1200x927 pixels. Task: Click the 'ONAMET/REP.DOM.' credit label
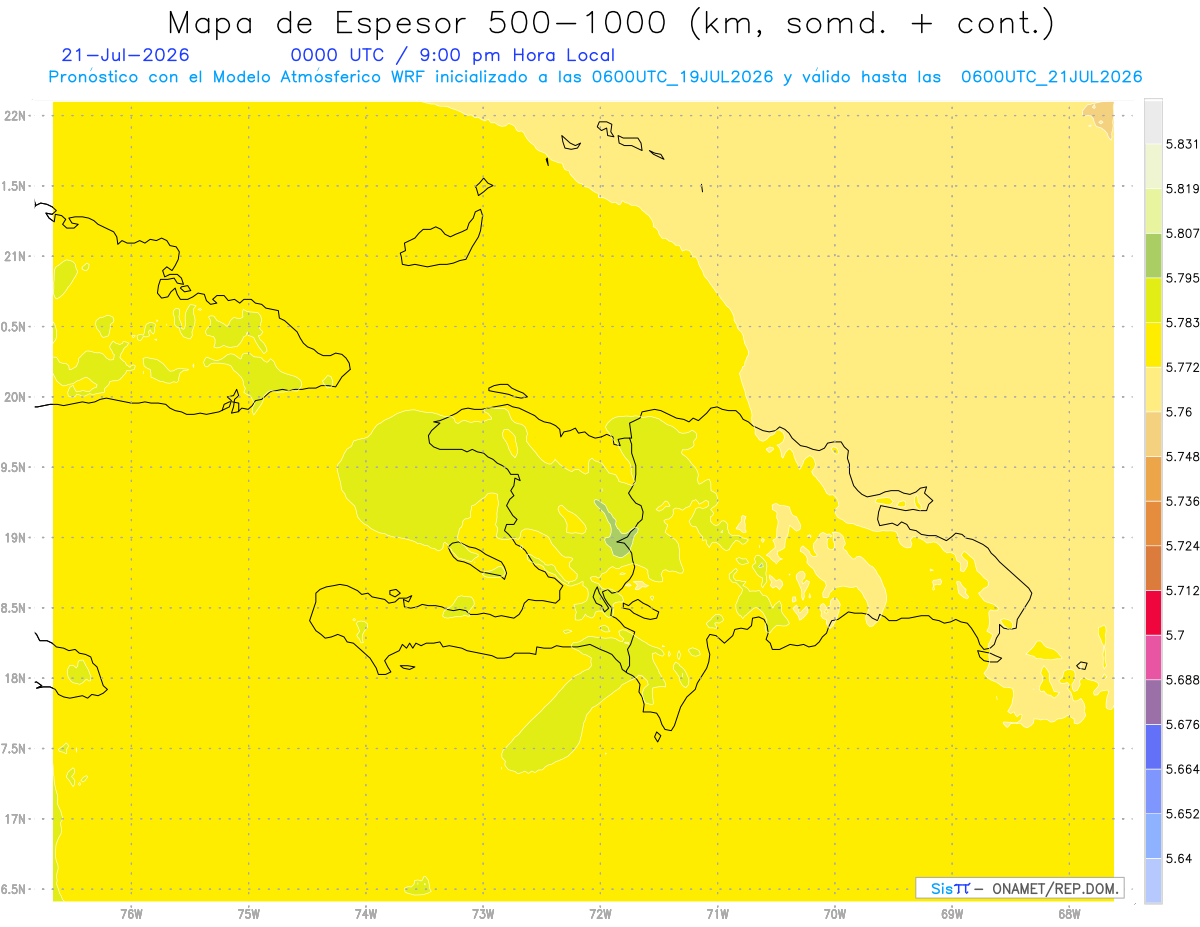[x=1054, y=888]
